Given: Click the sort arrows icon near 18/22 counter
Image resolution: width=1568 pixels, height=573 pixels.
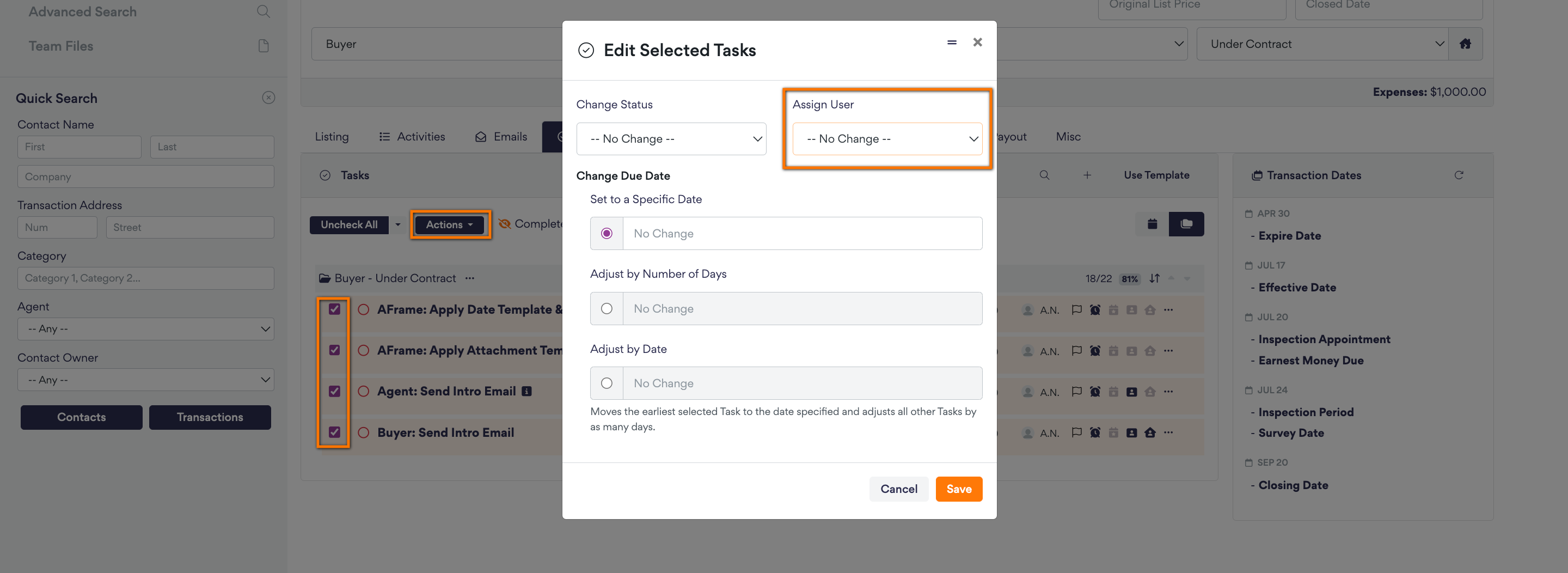Looking at the screenshot, I should 1154,278.
